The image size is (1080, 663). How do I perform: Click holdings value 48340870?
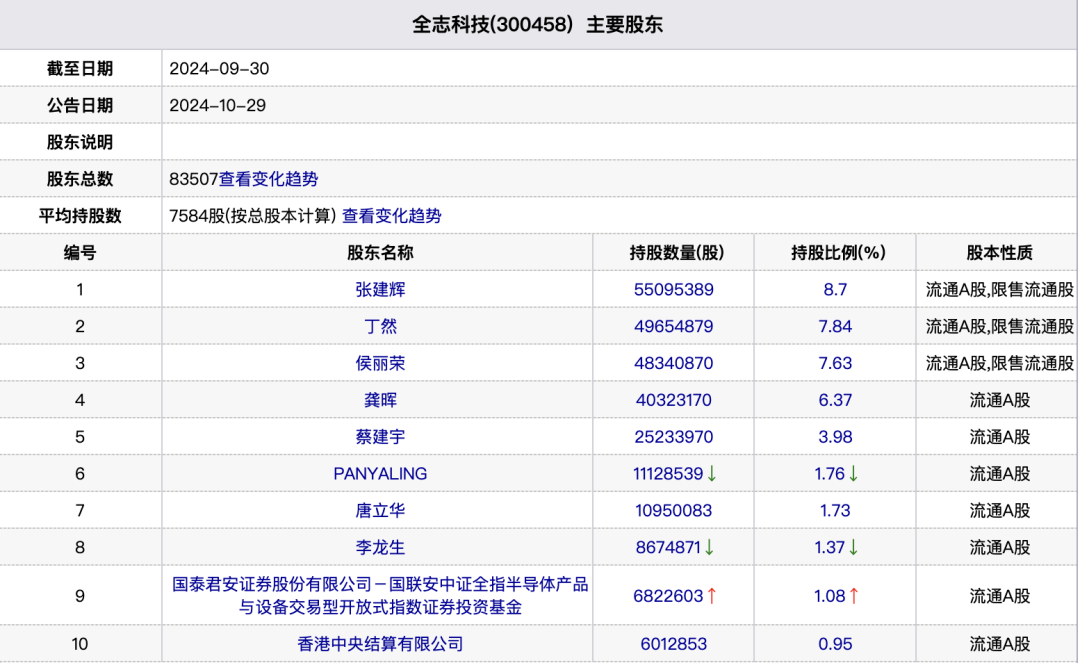674,364
